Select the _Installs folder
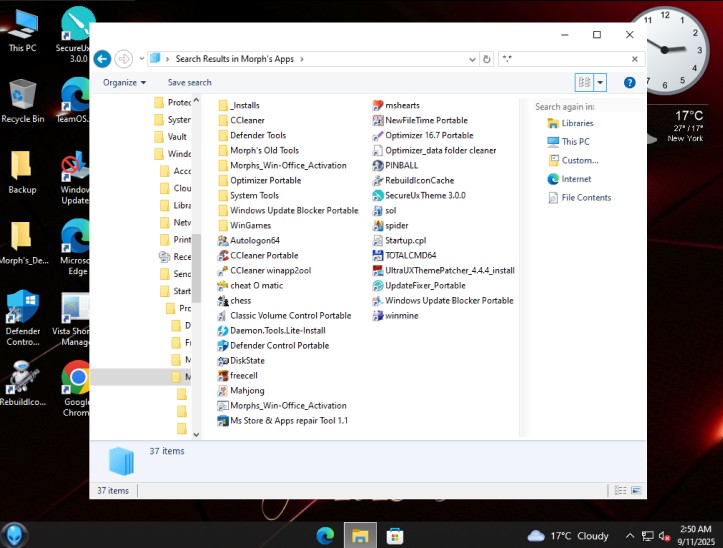 pos(239,105)
